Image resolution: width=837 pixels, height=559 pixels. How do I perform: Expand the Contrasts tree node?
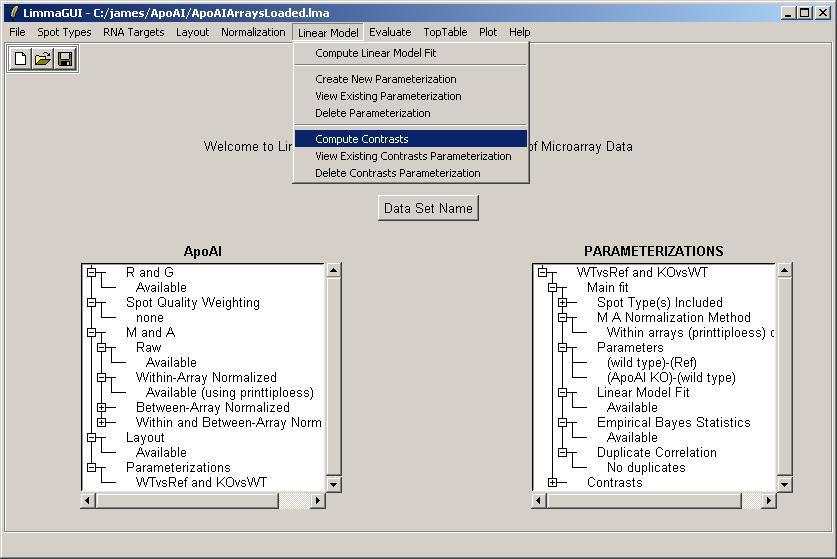coord(553,483)
